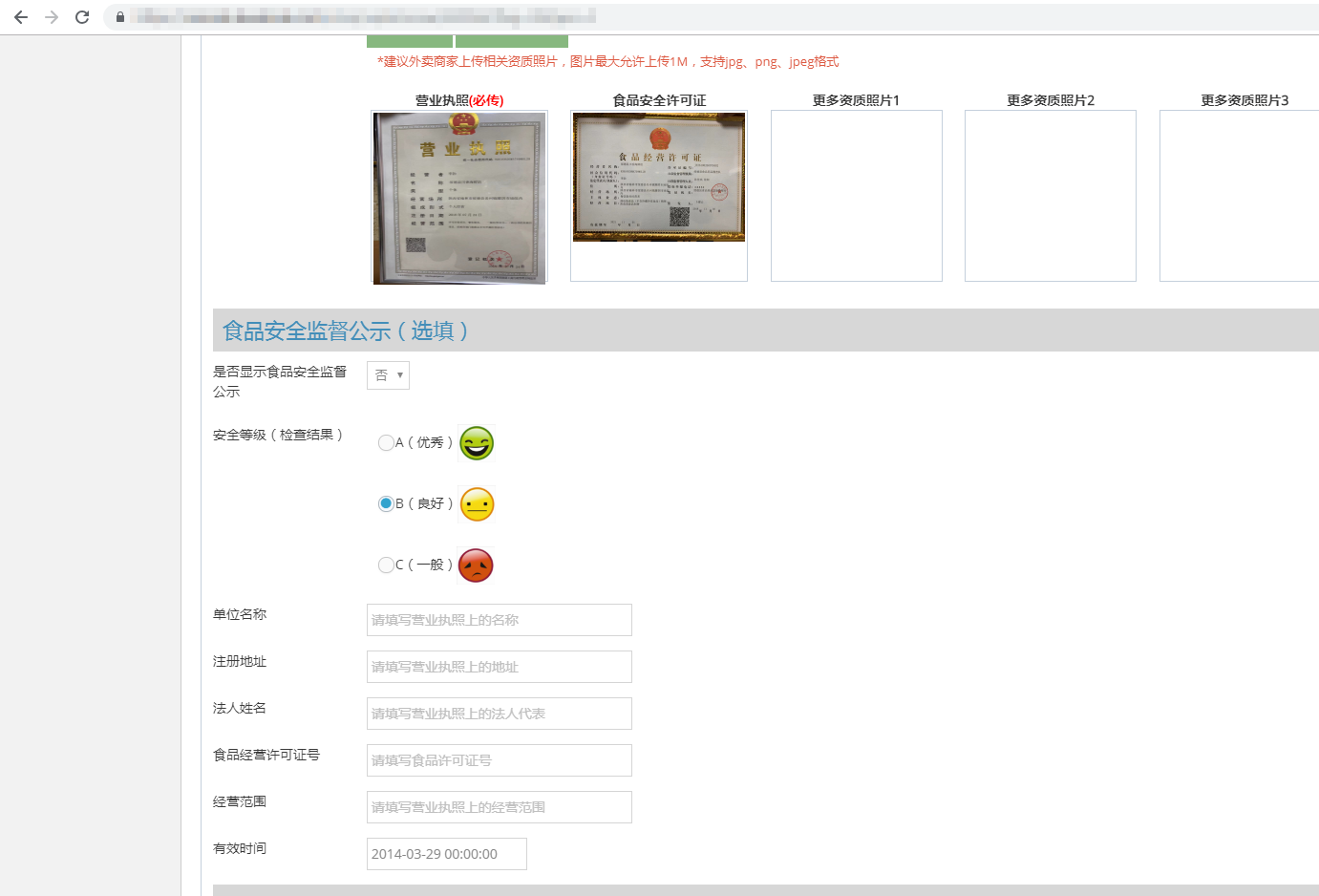Click the empty 更多资质照片1 upload box
The width and height of the screenshot is (1319, 896).
coord(857,196)
